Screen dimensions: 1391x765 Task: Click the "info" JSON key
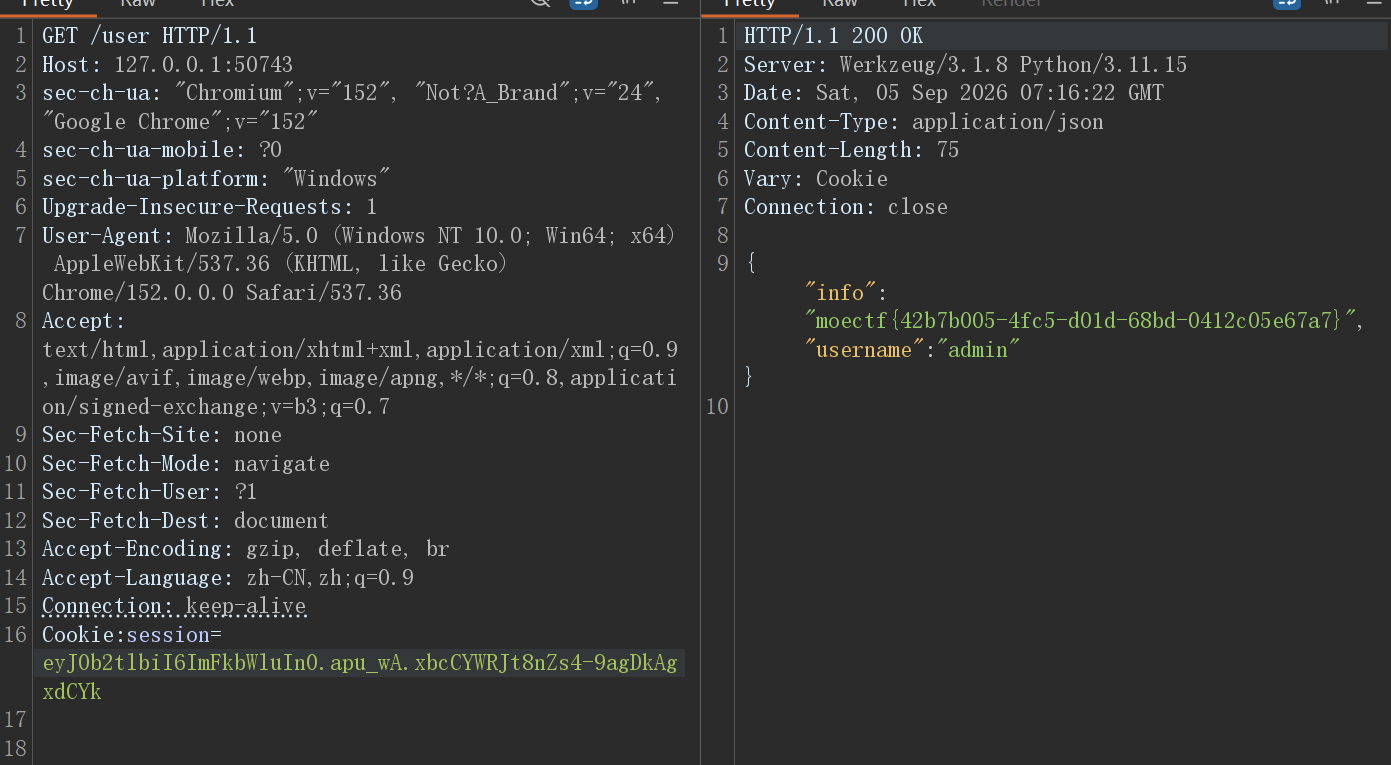click(x=840, y=293)
